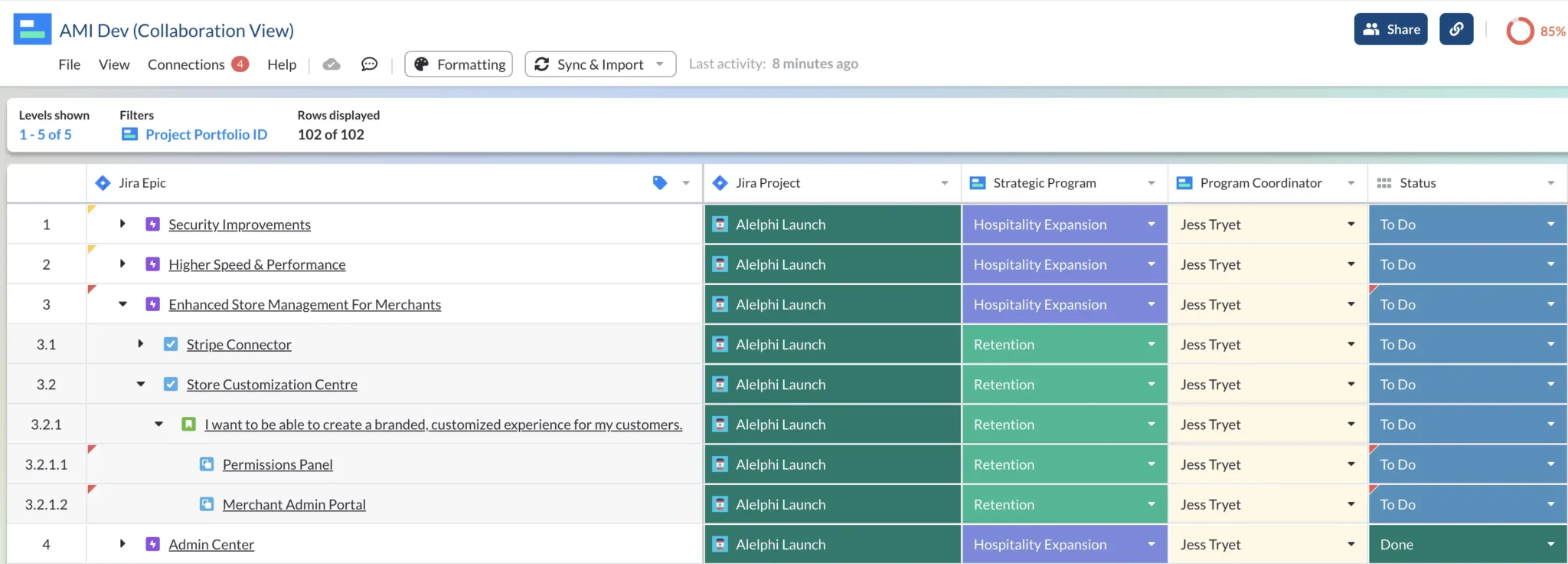Image resolution: width=1568 pixels, height=564 pixels.
Task: Click Retention cell for Store Customization Centre
Action: pyautogui.click(x=1064, y=384)
